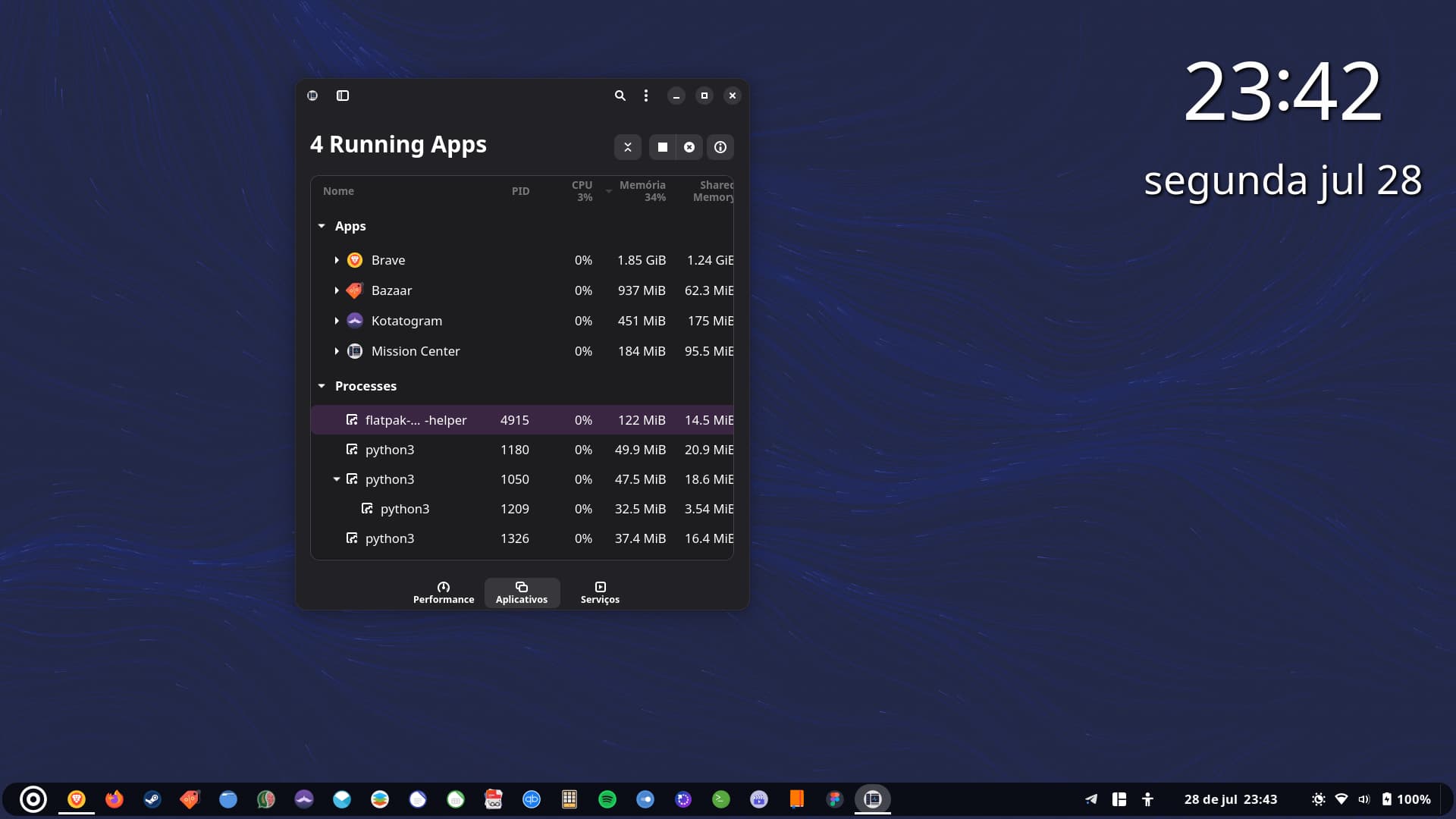
Task: Switch to the Performance tab
Action: tap(444, 592)
